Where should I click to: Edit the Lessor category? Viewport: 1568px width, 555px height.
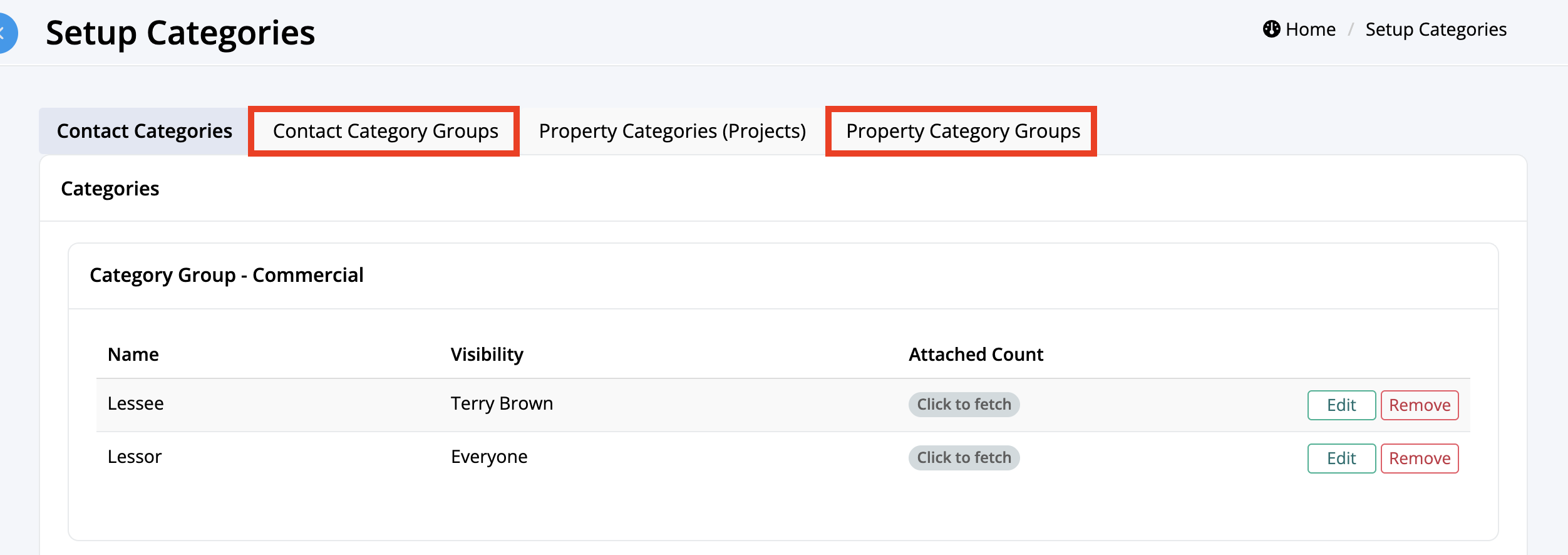(x=1341, y=459)
